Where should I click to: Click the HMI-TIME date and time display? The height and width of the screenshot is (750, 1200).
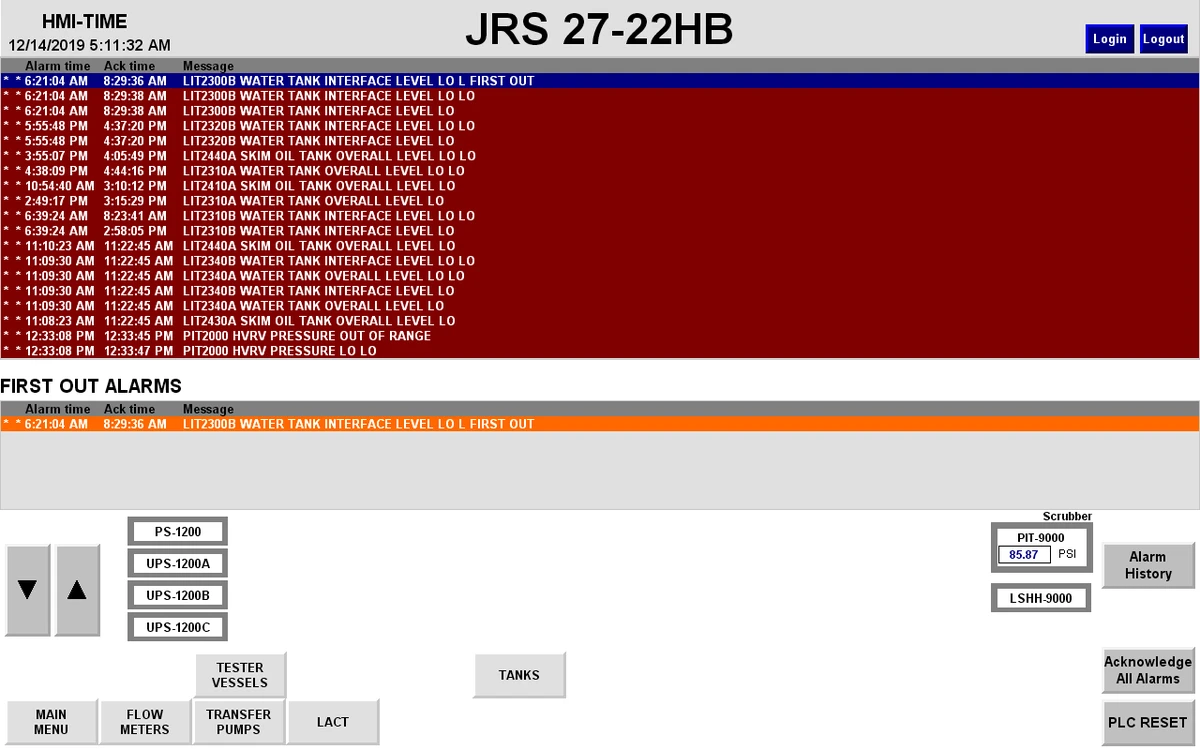click(x=89, y=45)
